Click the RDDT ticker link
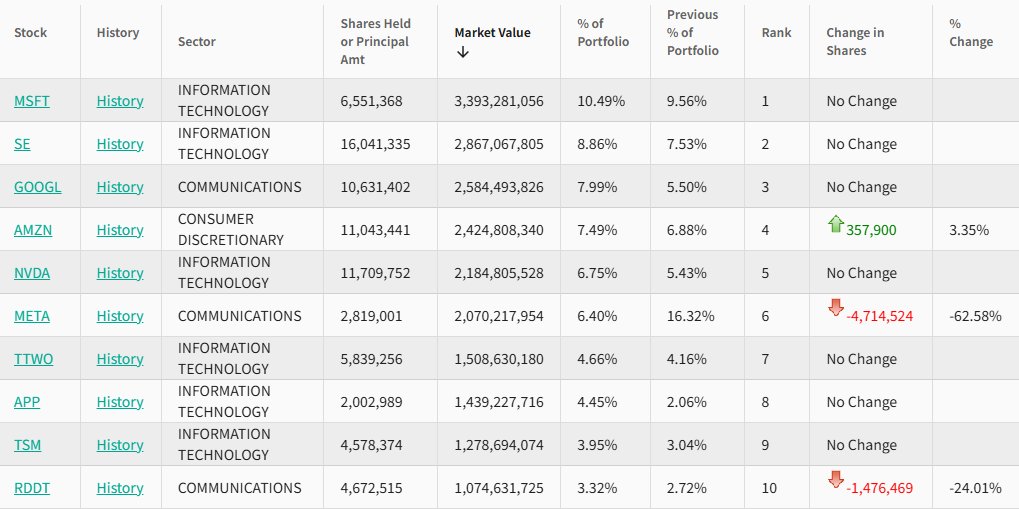The height and width of the screenshot is (509, 1019). [x=31, y=488]
